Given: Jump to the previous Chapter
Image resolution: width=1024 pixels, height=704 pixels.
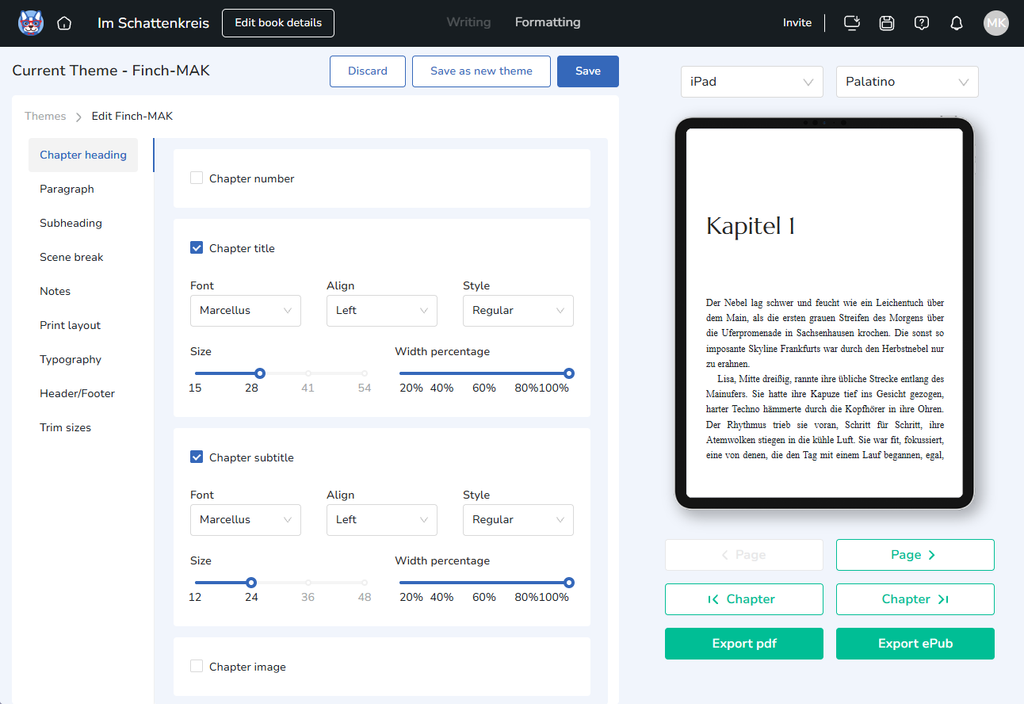Looking at the screenshot, I should click(744, 599).
